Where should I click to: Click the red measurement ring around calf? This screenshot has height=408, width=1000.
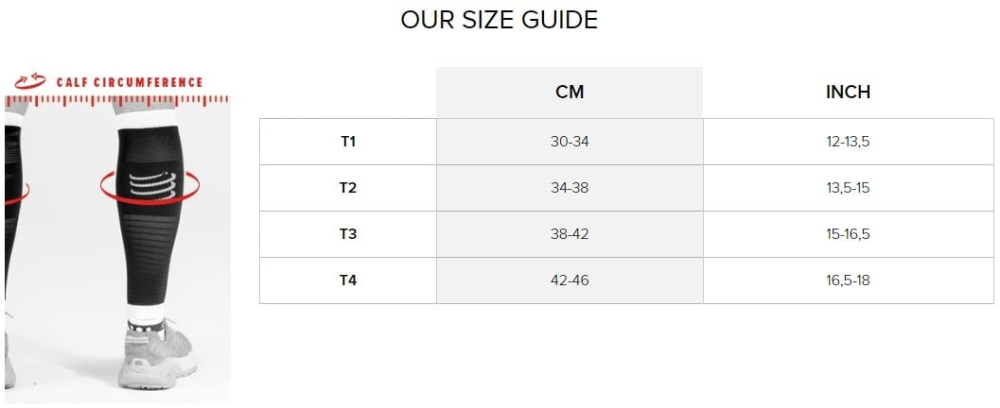(150, 186)
